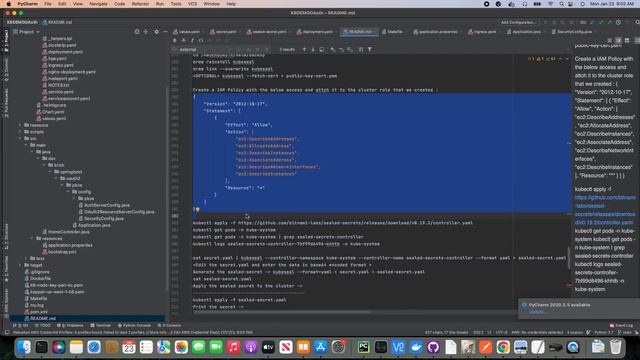Select pom.xml in project tree
The height and width of the screenshot is (360, 640).
(x=37, y=312)
